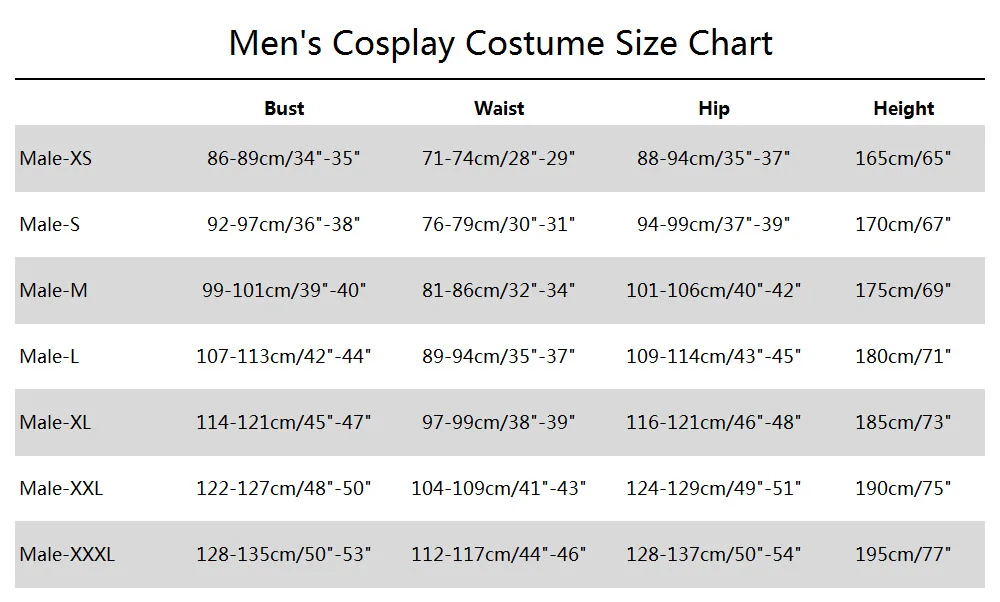The image size is (1000, 602).
Task: Click the Male-M row label
Action: click(54, 290)
